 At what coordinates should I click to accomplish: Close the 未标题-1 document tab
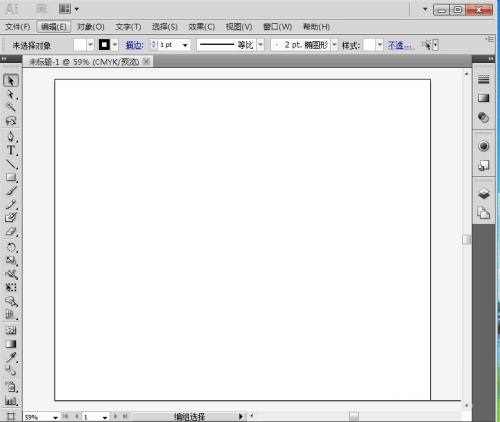pos(146,61)
